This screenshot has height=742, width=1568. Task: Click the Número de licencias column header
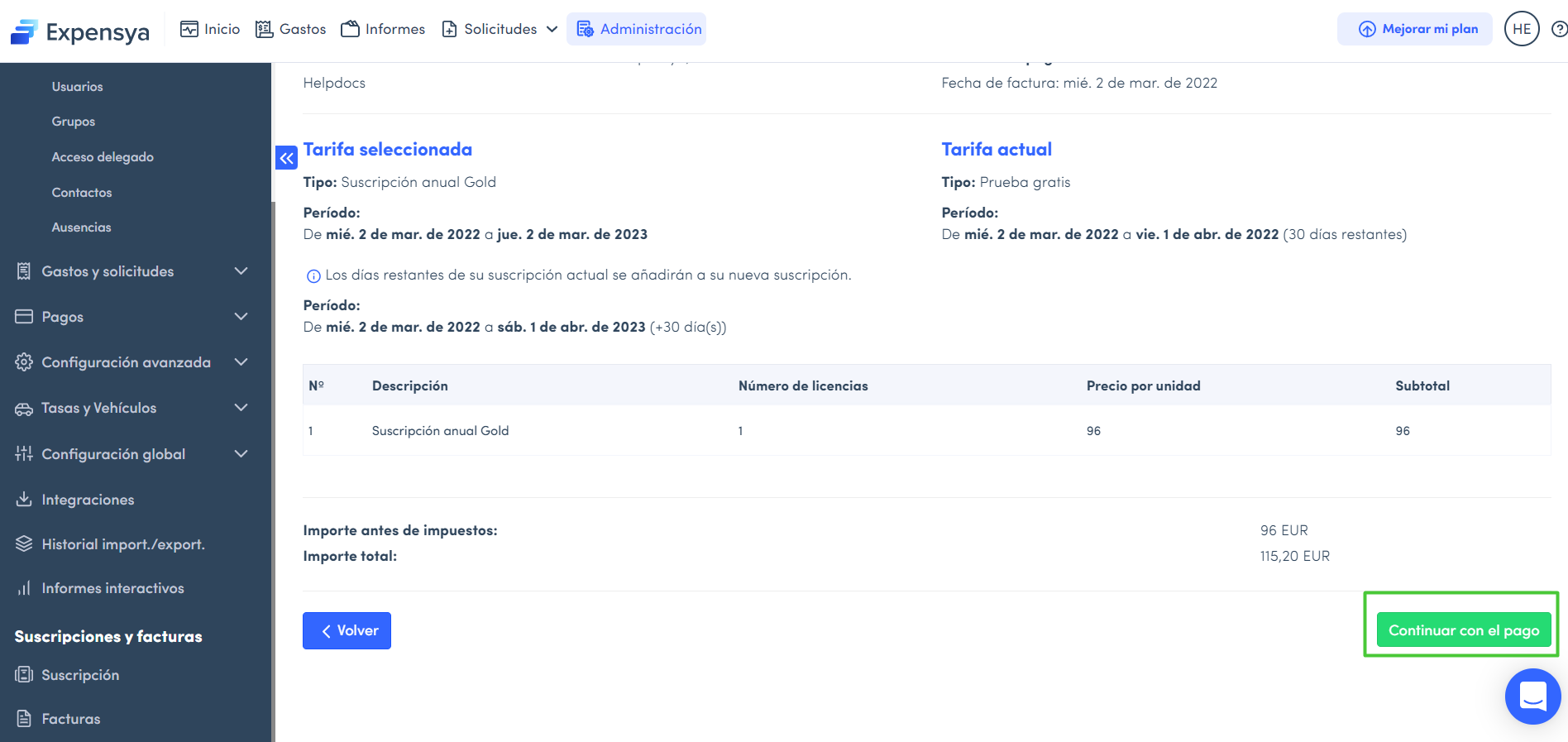[803, 385]
